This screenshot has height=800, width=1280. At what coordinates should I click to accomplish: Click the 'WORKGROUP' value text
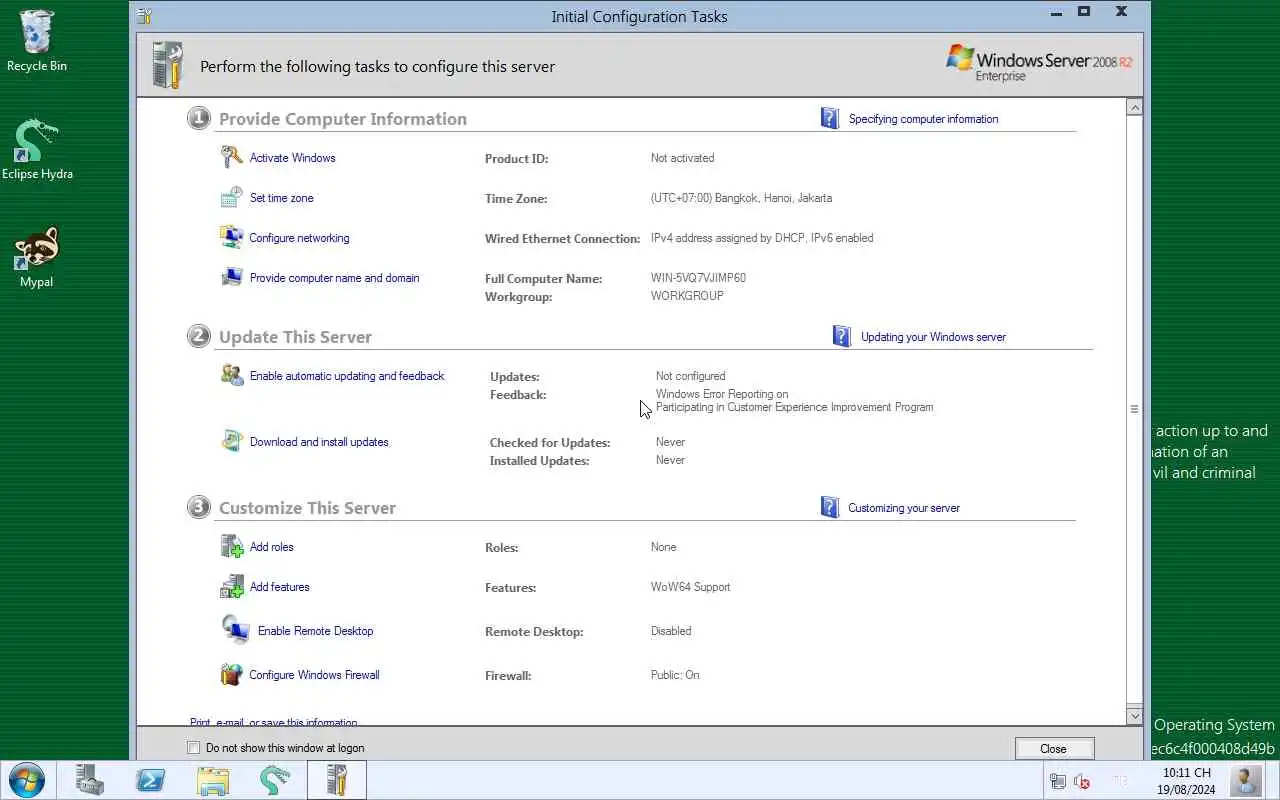tap(687, 296)
